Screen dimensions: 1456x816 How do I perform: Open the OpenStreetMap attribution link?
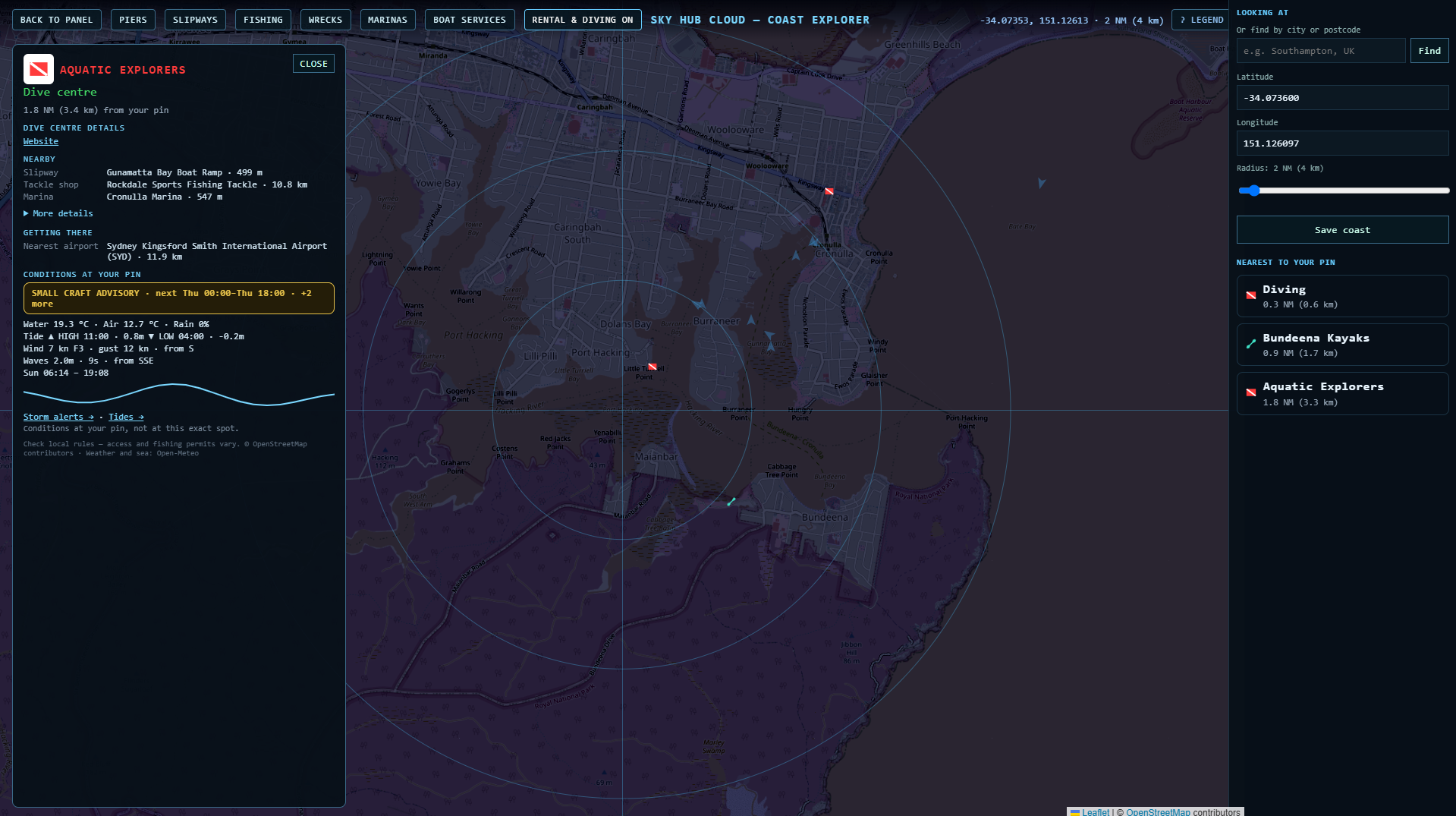[x=1158, y=812]
